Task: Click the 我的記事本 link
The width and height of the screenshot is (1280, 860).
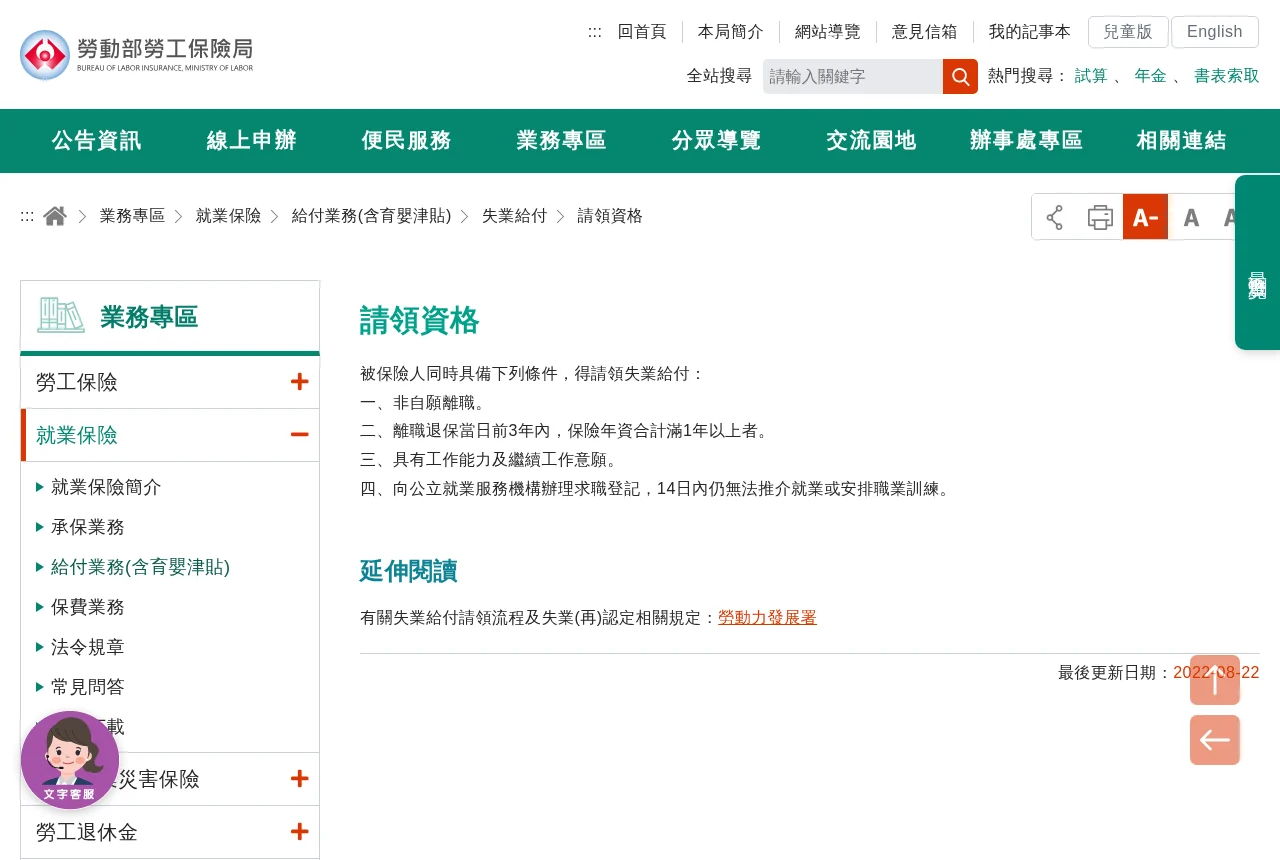Action: tap(1030, 32)
